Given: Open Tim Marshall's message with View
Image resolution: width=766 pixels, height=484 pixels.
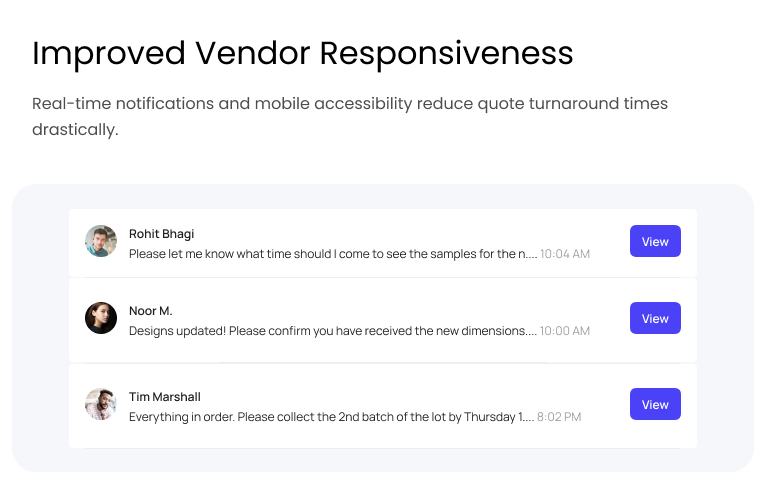Looking at the screenshot, I should tap(655, 404).
